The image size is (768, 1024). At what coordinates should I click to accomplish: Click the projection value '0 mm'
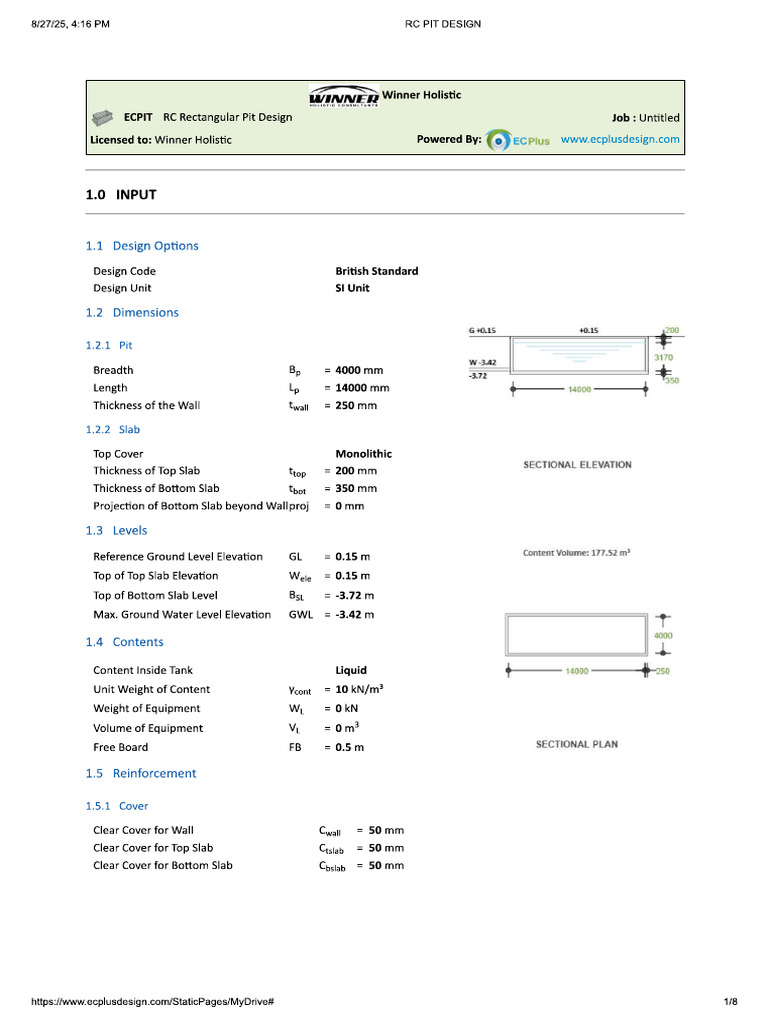350,506
